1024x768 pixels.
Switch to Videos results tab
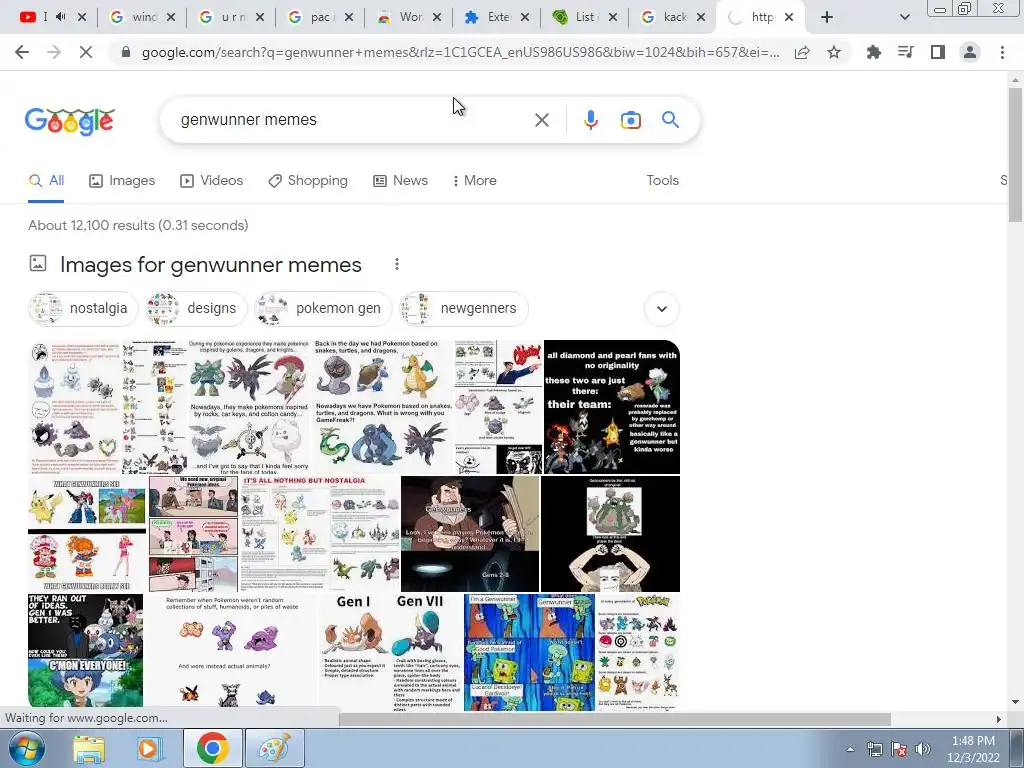point(212,181)
